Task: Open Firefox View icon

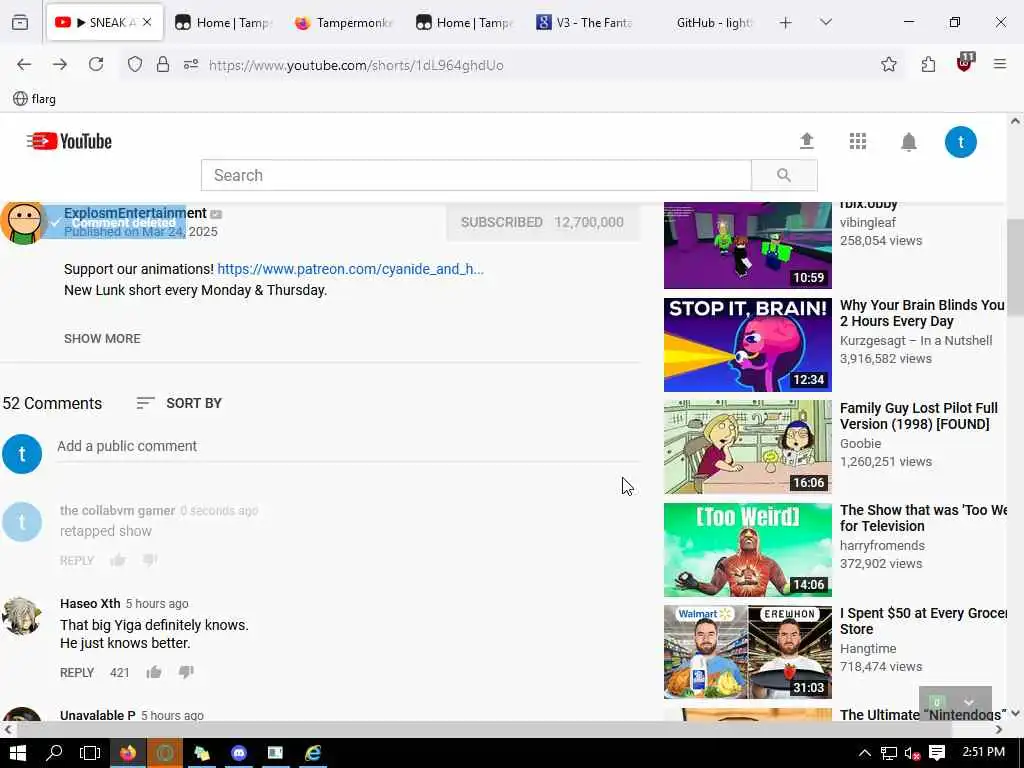Action: coord(20,22)
